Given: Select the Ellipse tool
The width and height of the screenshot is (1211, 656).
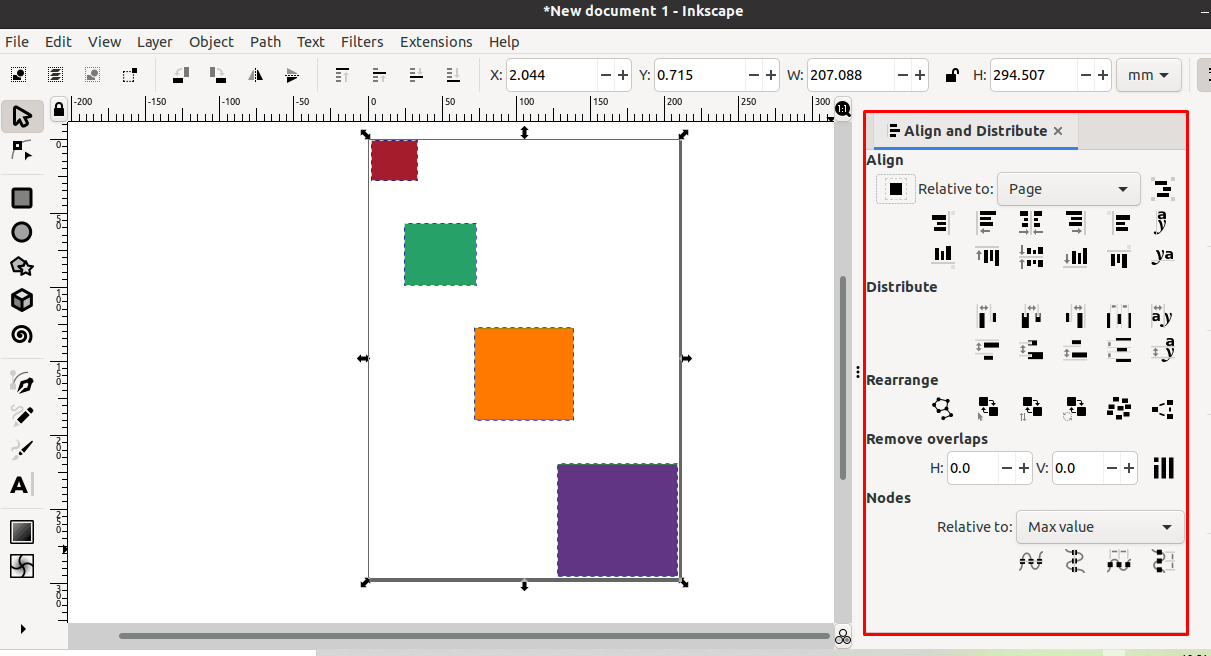Looking at the screenshot, I should click(22, 232).
